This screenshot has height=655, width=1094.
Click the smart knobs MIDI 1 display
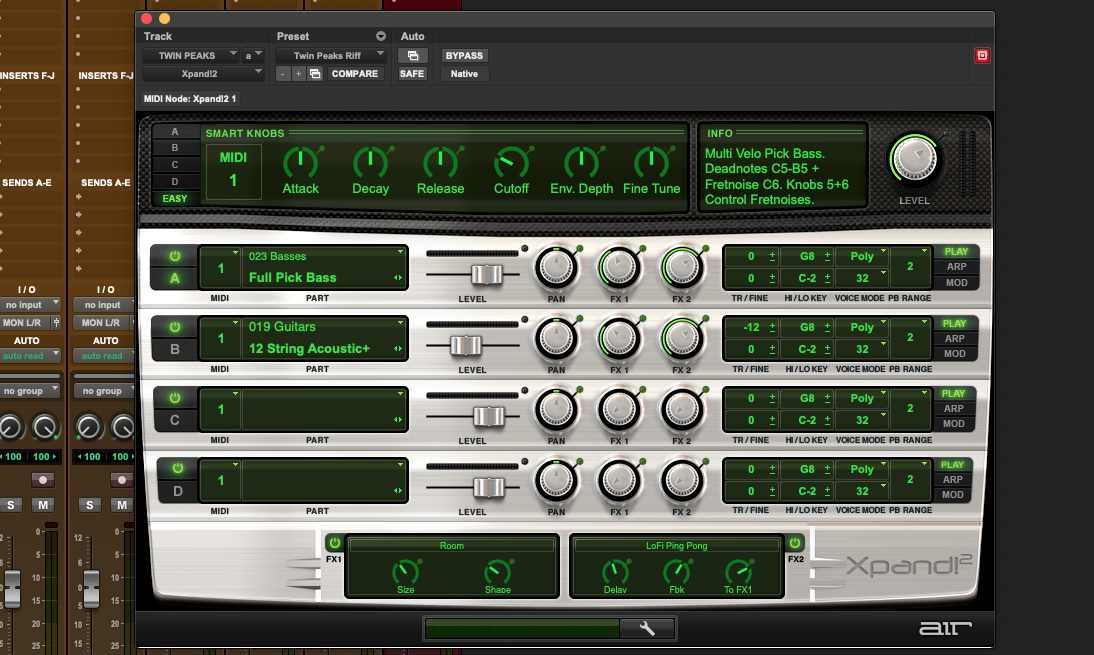coord(234,170)
